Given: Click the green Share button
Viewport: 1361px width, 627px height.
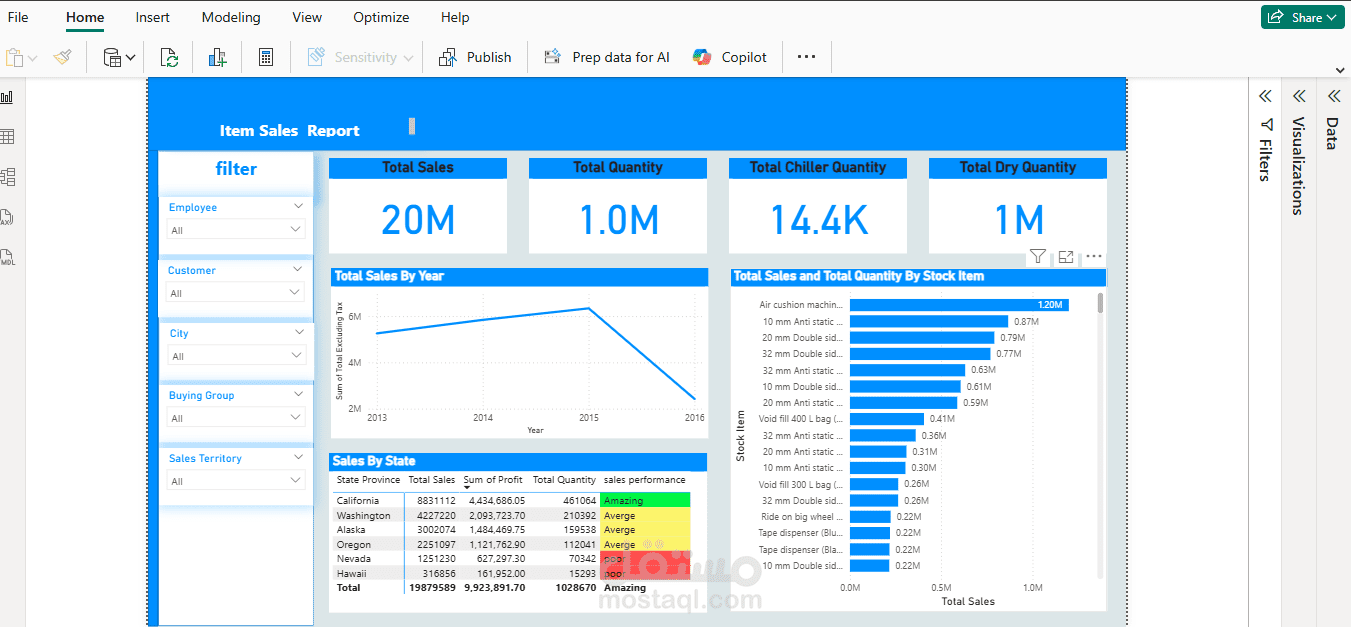Looking at the screenshot, I should coord(1302,17).
